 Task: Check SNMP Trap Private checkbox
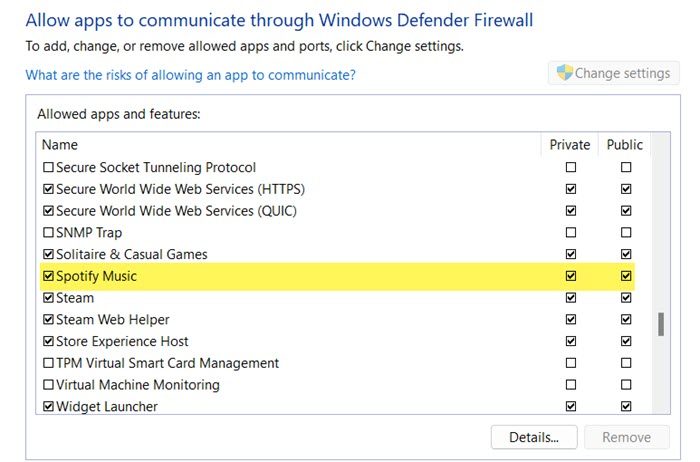pos(571,233)
